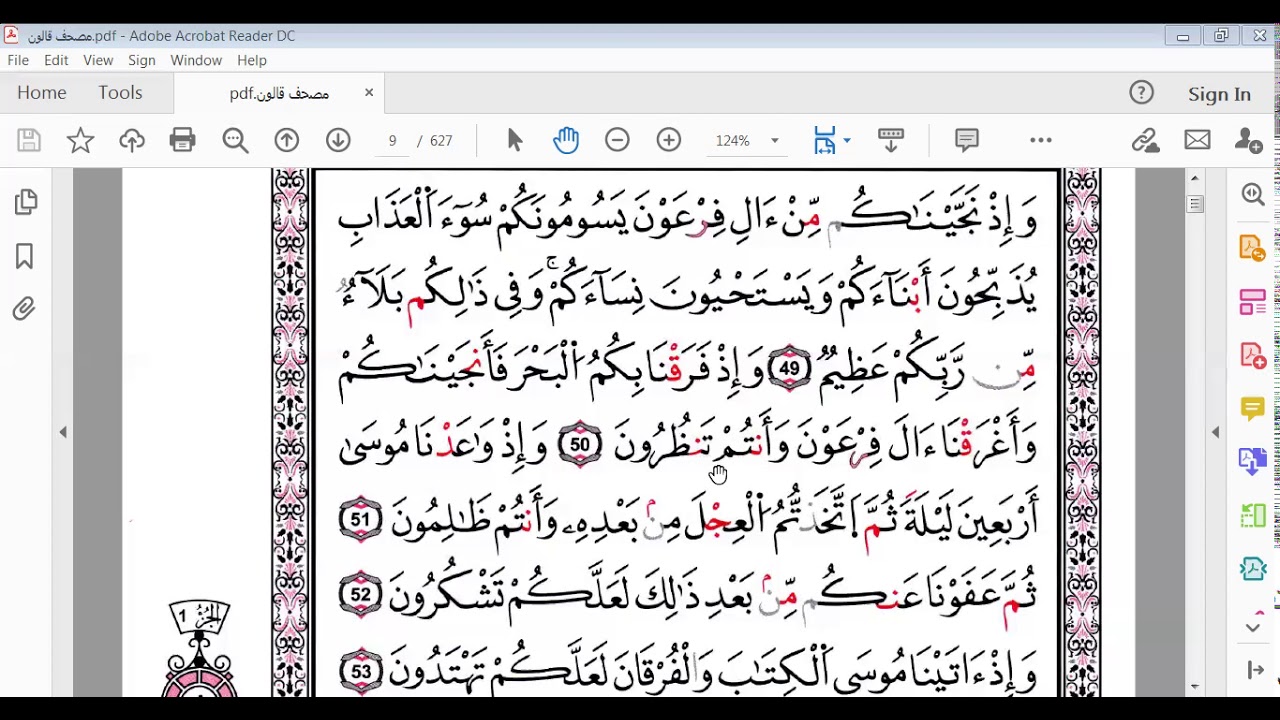The height and width of the screenshot is (720, 1280).
Task: Click the verse marker 50
Action: point(580,445)
